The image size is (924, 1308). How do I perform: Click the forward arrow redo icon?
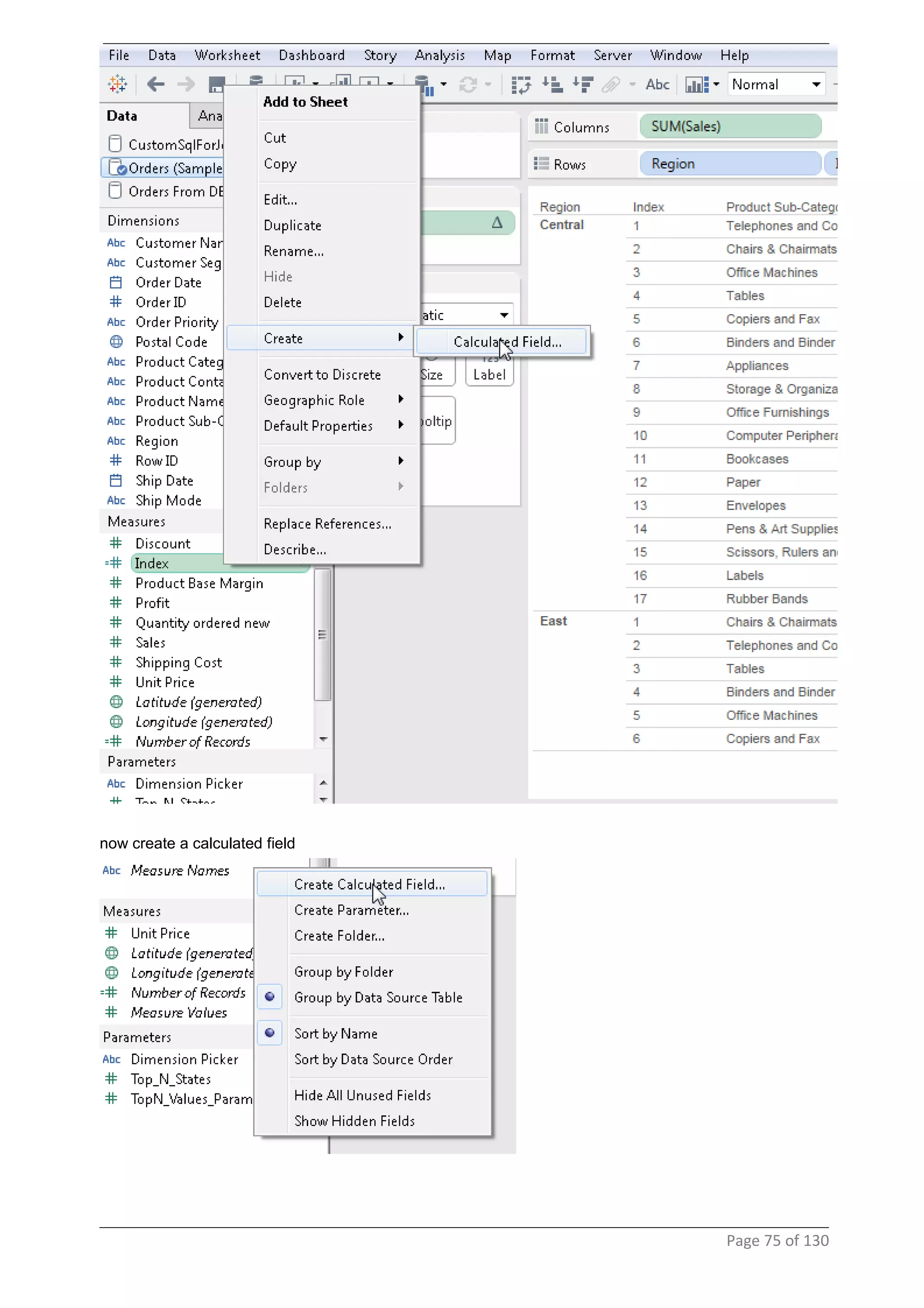coord(186,84)
